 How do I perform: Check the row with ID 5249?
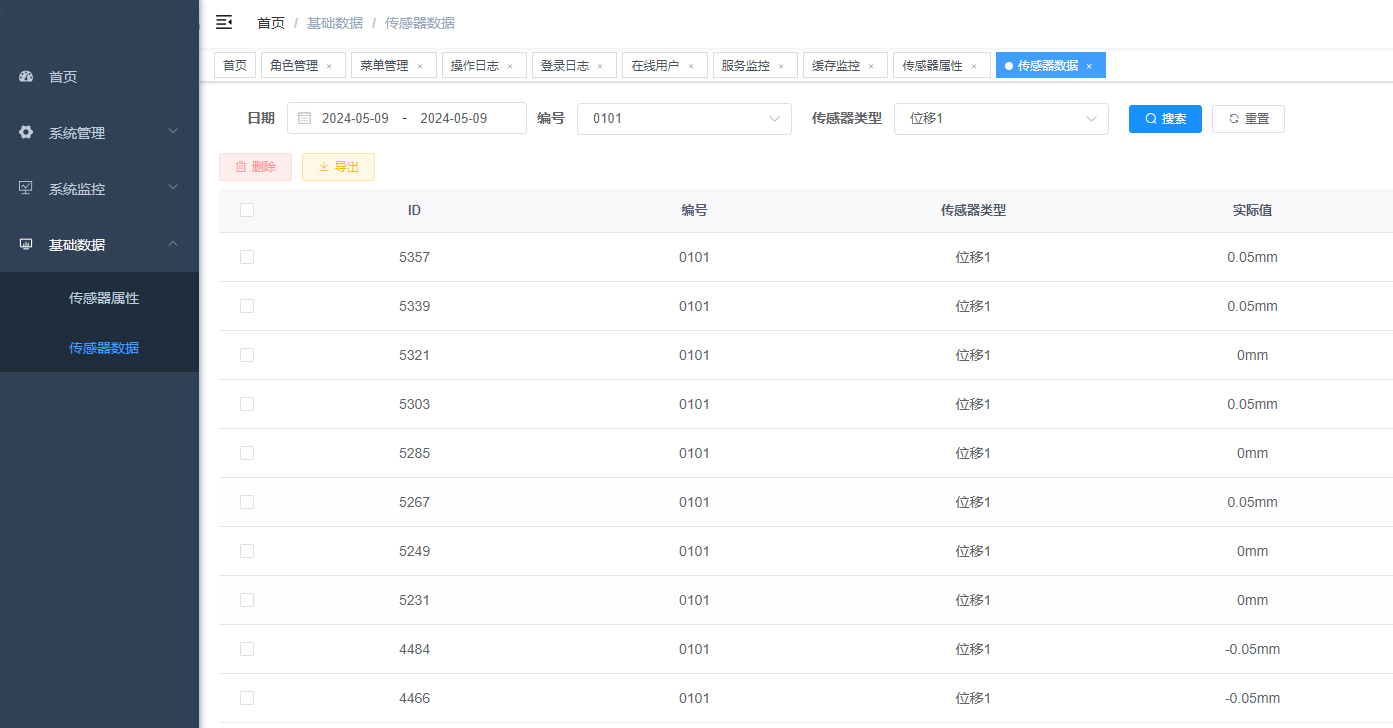coord(247,551)
